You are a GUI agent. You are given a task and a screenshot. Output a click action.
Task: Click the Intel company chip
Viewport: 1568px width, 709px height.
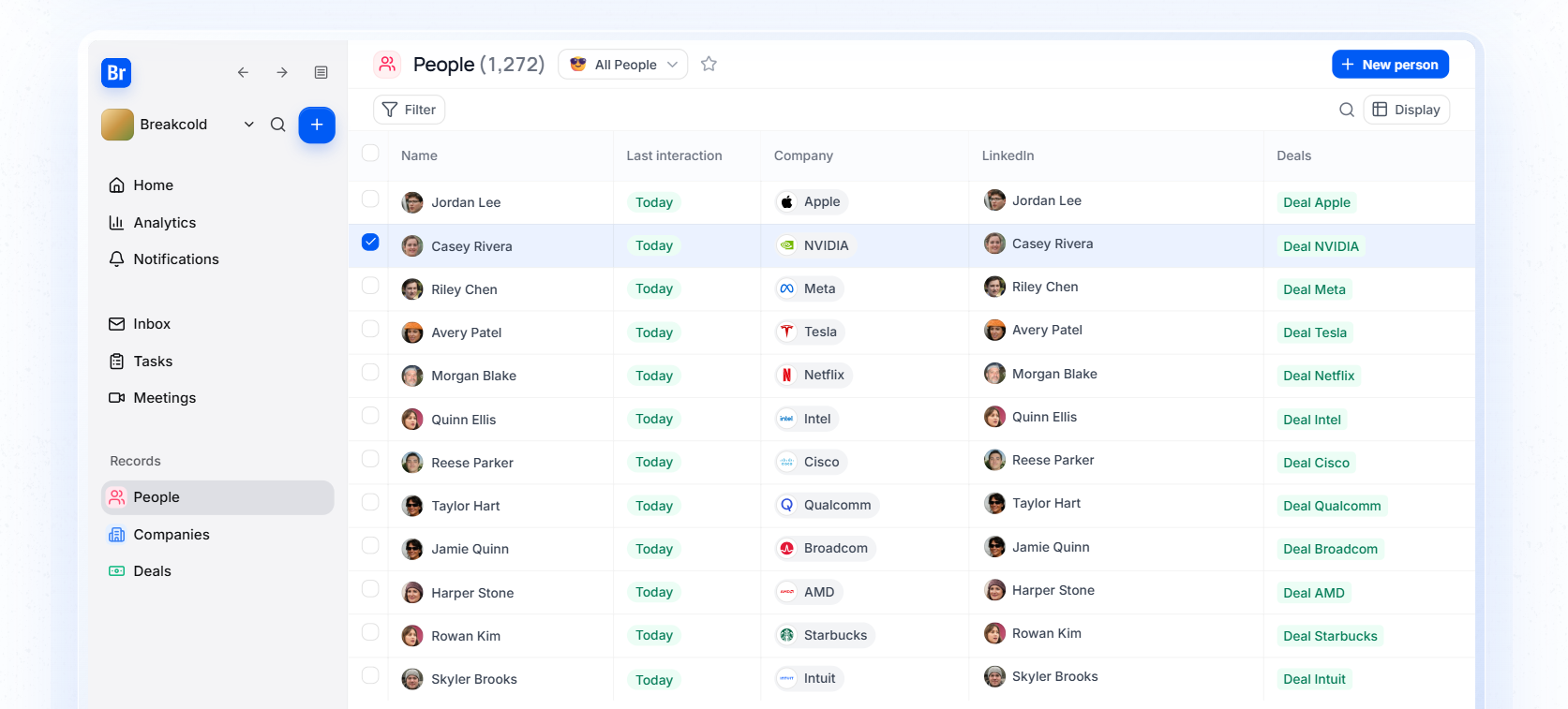[x=807, y=419]
